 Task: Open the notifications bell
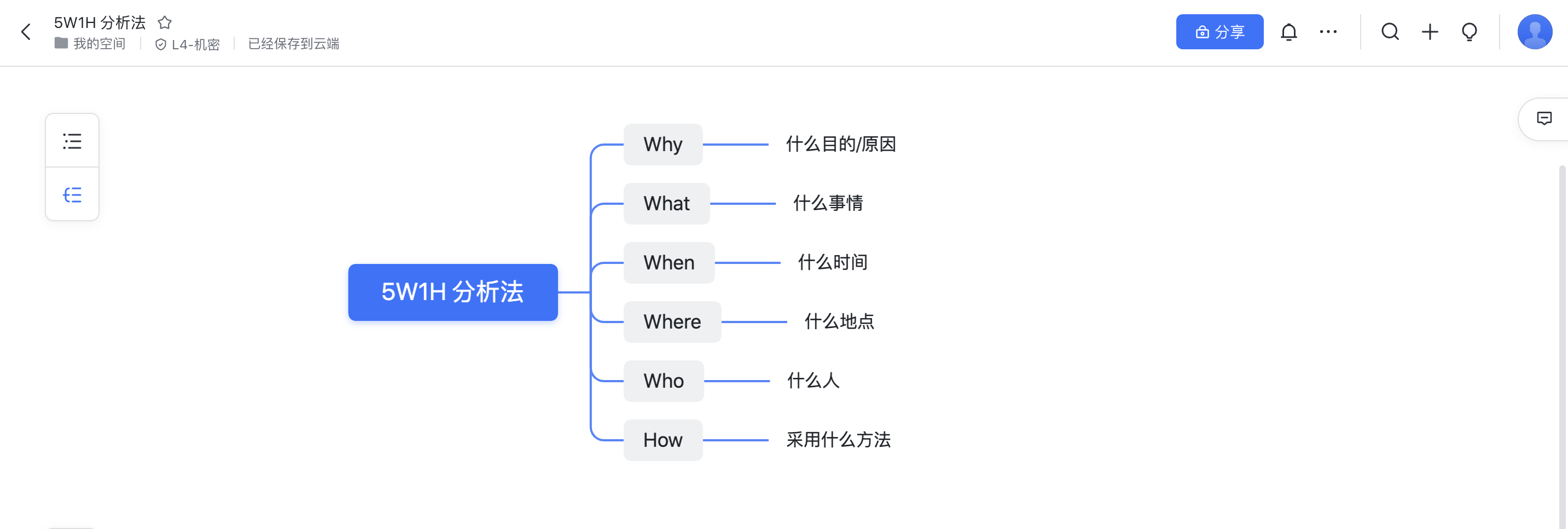pyautogui.click(x=1288, y=32)
